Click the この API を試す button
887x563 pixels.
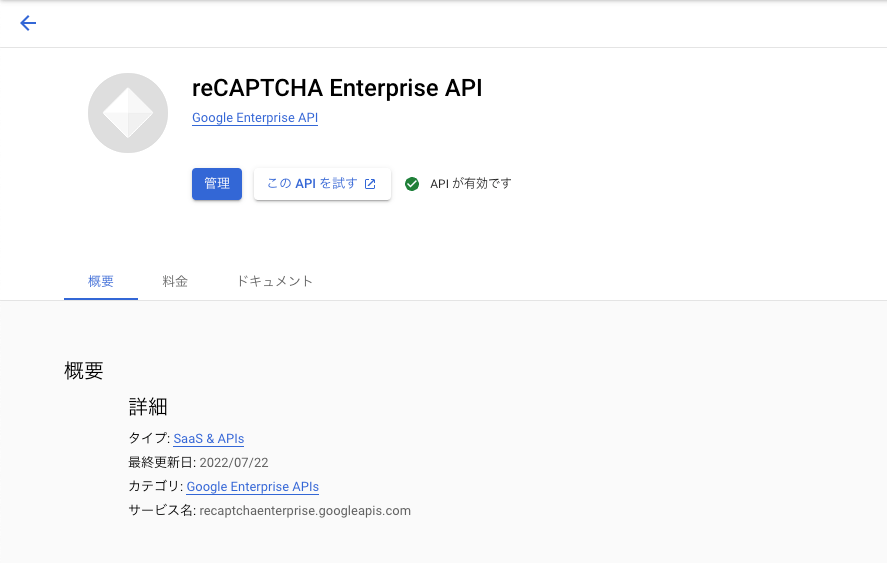click(322, 184)
